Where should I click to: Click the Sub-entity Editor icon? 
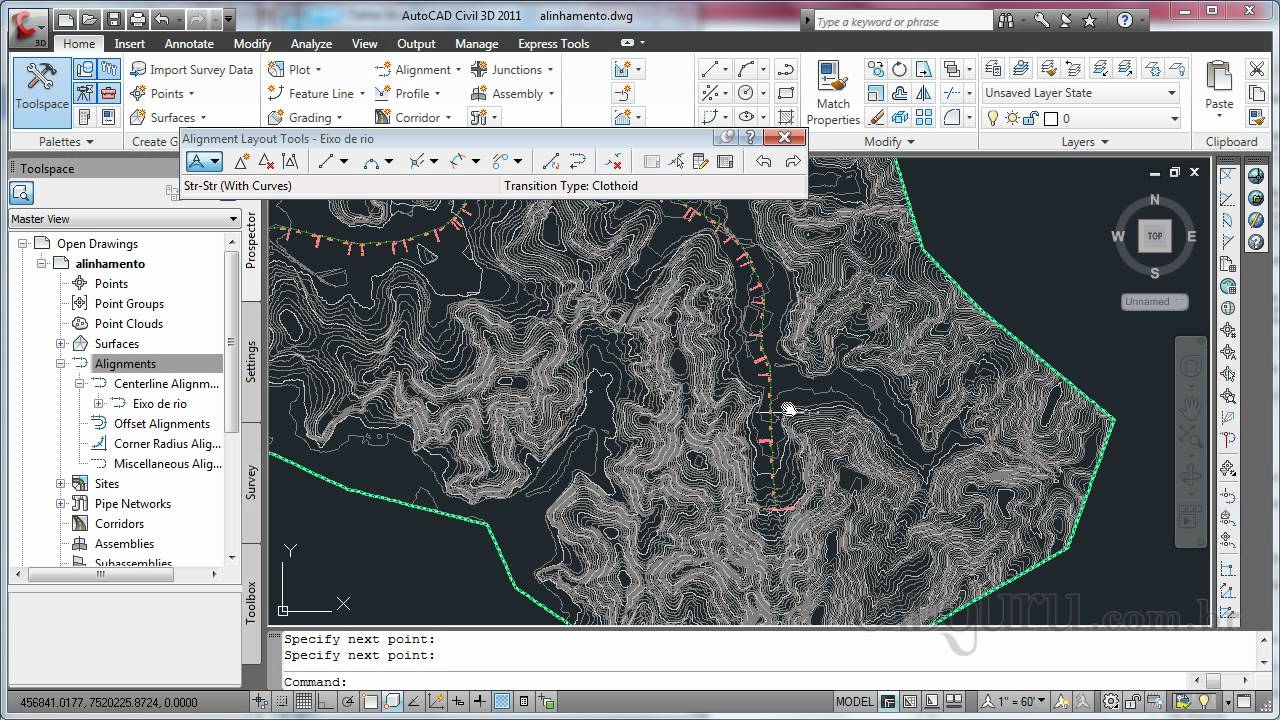tap(700, 161)
